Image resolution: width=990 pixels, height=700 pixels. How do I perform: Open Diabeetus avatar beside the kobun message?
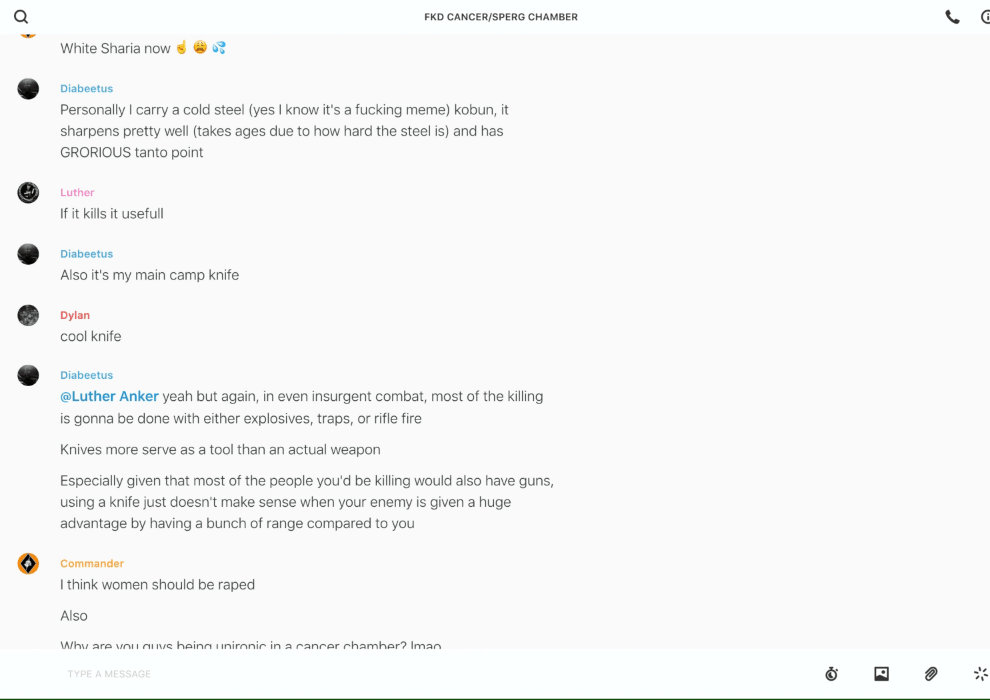coord(28,89)
